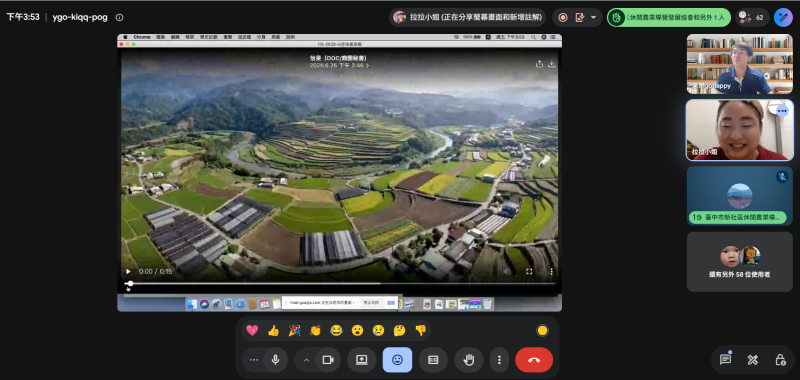The height and width of the screenshot is (380, 800).
Task: Seek on the video progress bar
Action: pos(340,283)
